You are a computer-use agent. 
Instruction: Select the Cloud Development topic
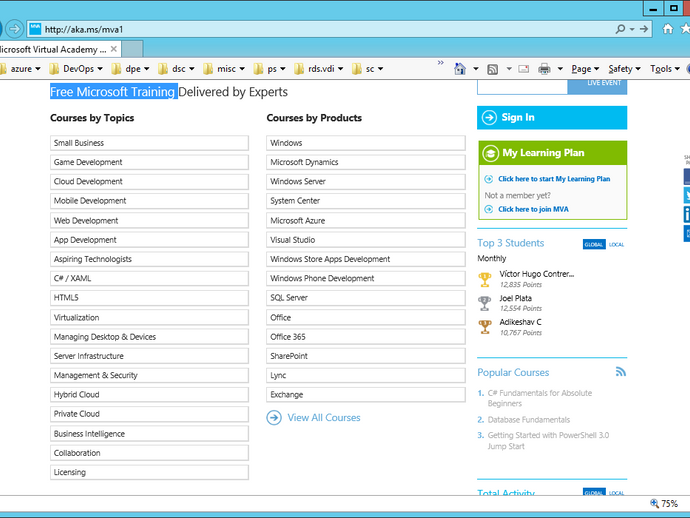149,181
